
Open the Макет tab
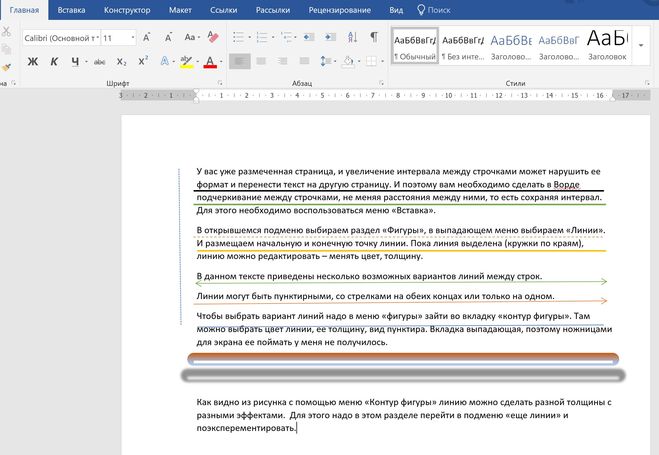point(180,10)
